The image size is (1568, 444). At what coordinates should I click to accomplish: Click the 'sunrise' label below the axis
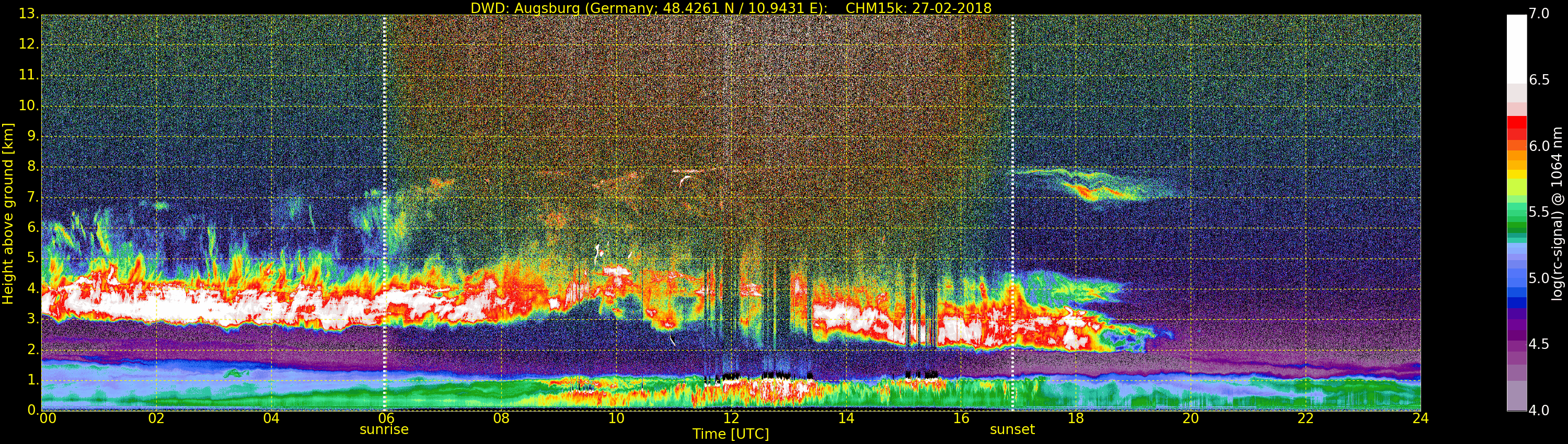(384, 429)
